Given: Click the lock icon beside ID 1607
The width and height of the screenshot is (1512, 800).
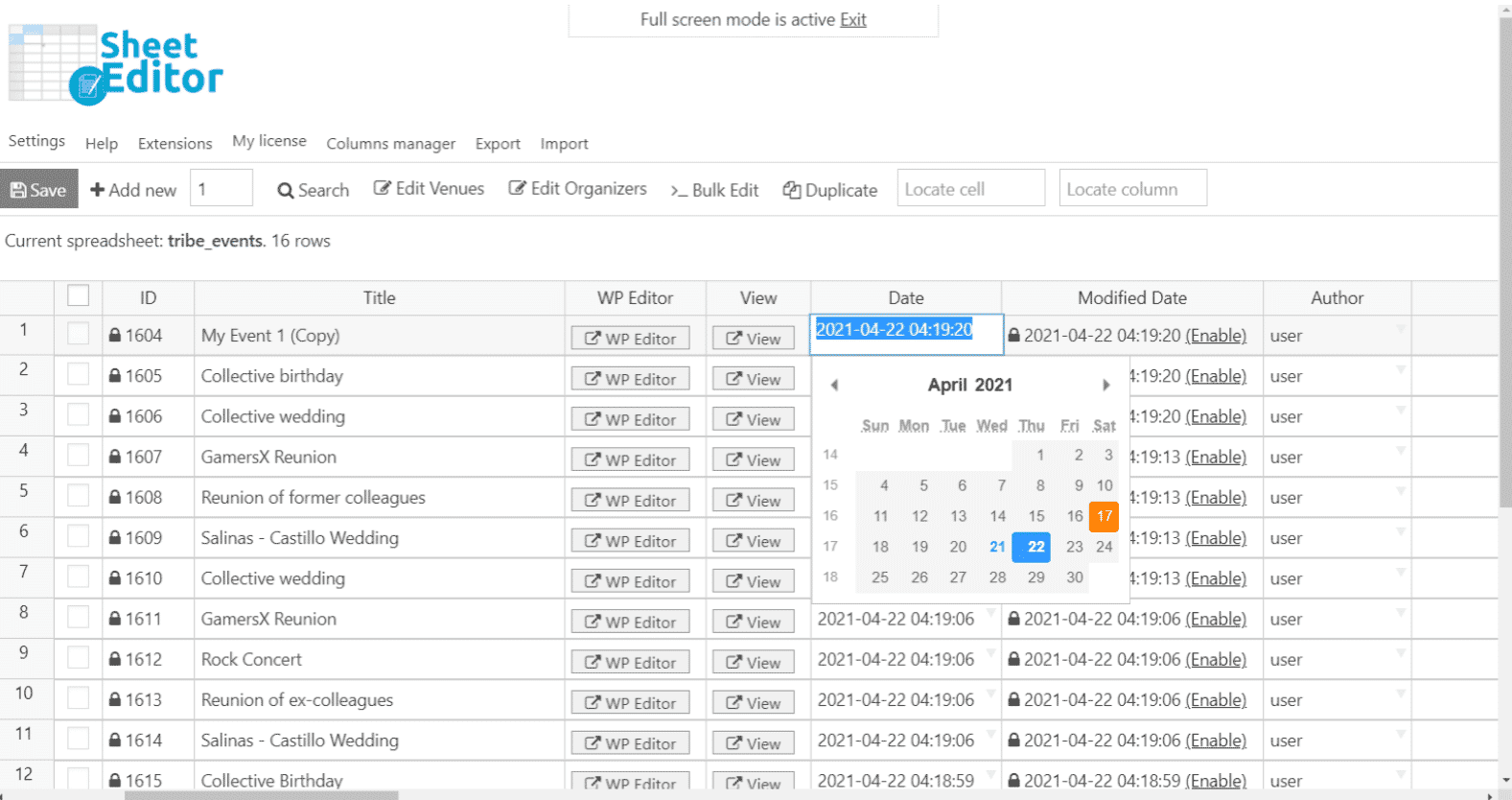Looking at the screenshot, I should click(115, 457).
